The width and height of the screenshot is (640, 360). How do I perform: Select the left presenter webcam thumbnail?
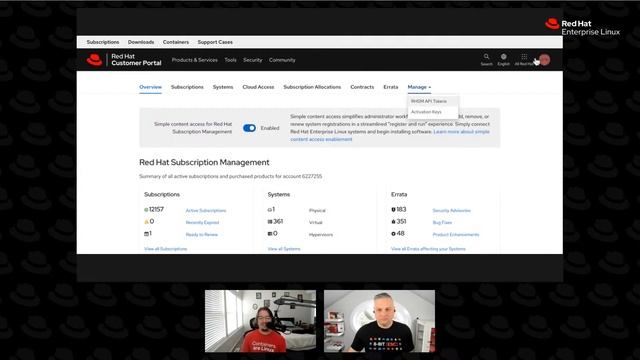pyautogui.click(x=260, y=321)
